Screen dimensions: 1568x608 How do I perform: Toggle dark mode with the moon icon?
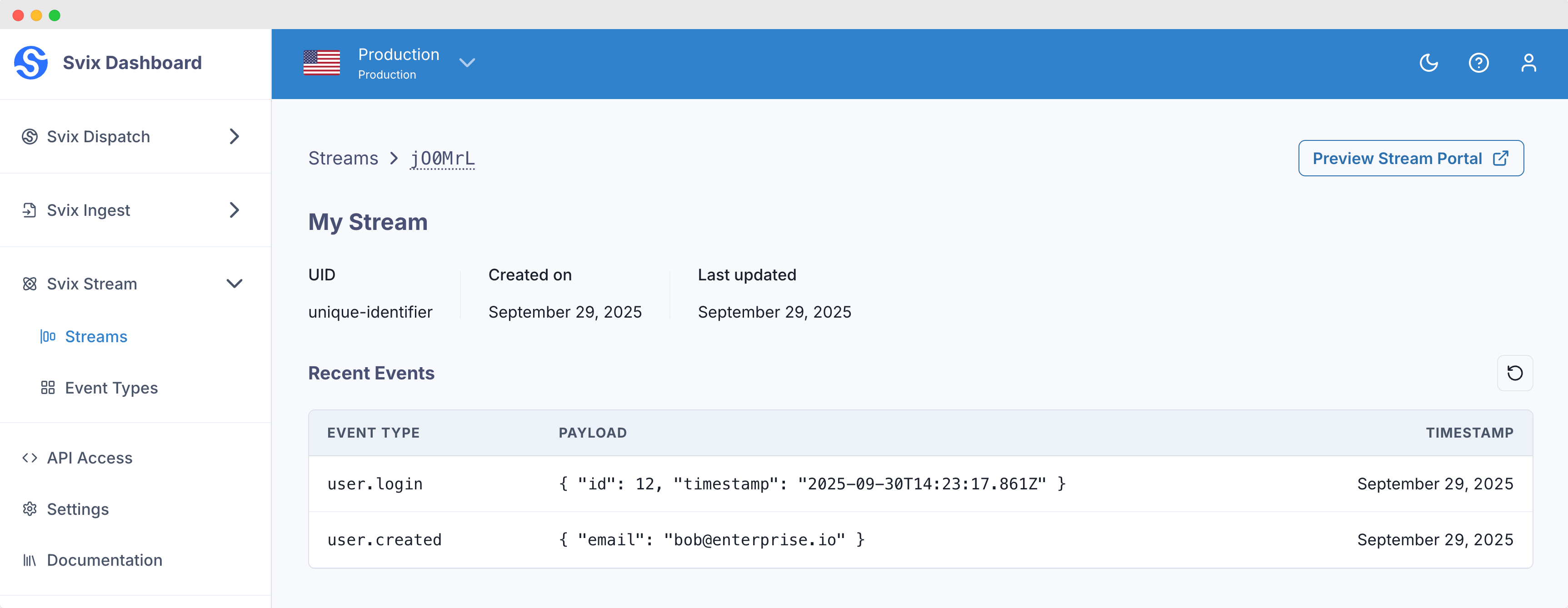(1428, 63)
